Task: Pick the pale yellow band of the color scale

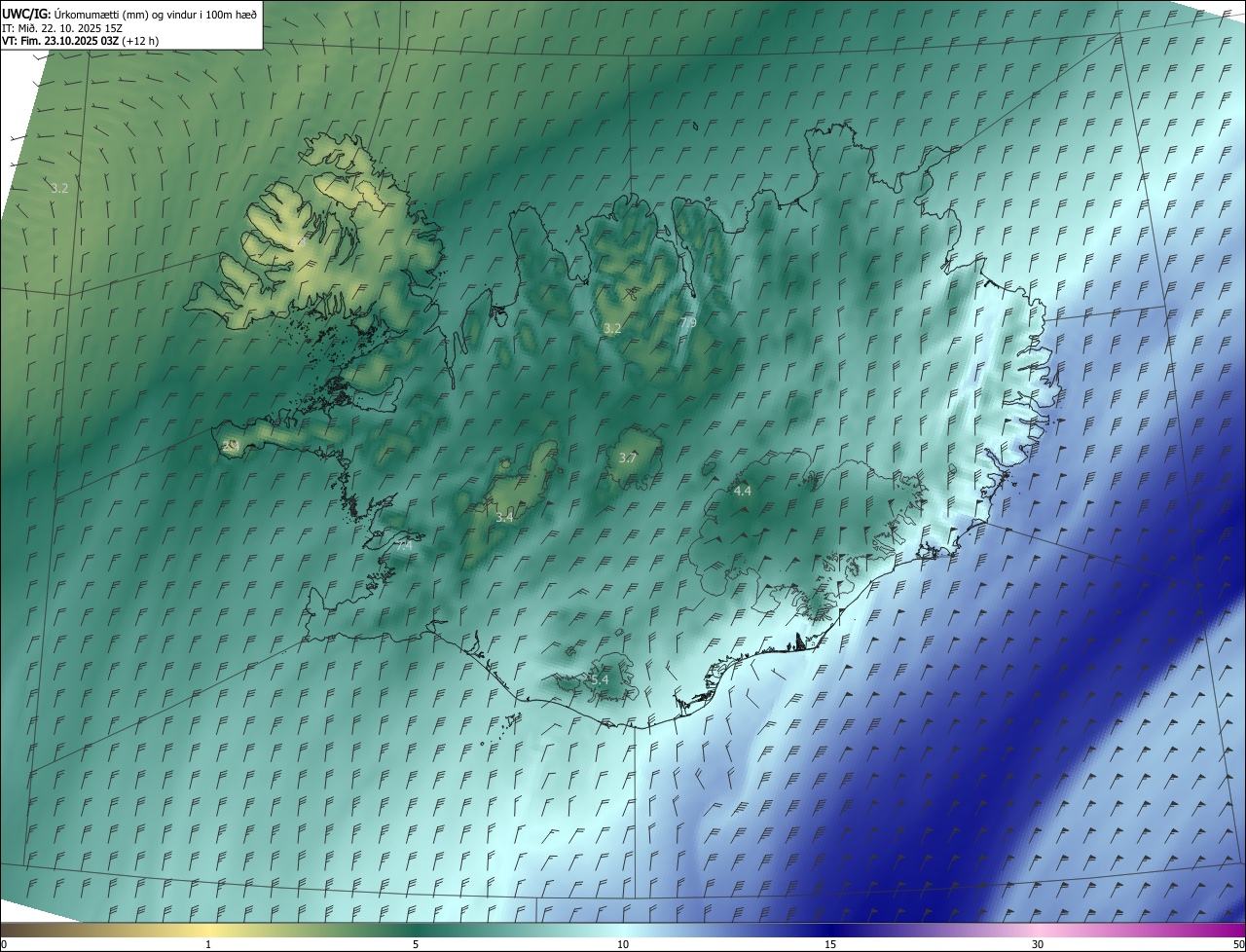Action: click(x=208, y=930)
